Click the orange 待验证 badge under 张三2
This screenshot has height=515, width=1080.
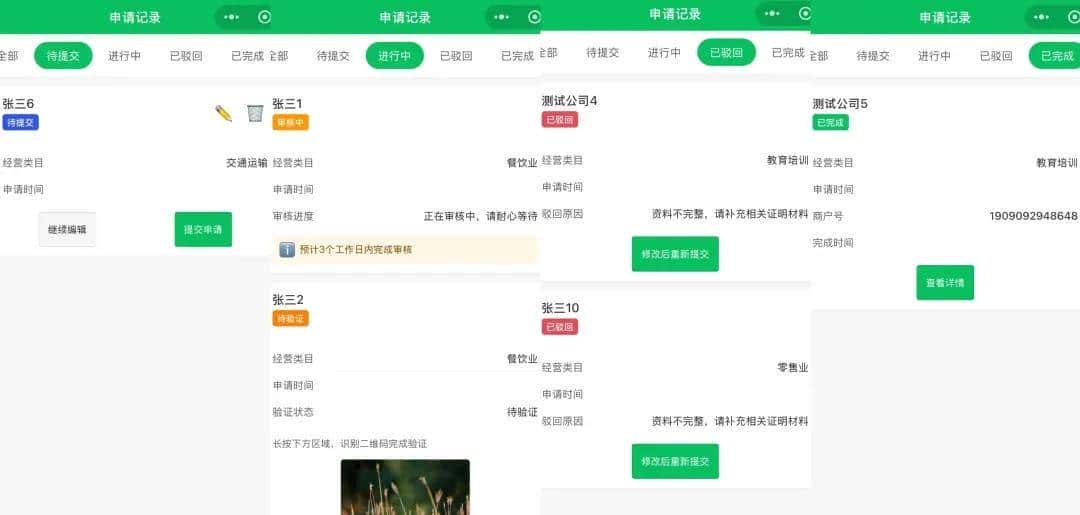291,318
